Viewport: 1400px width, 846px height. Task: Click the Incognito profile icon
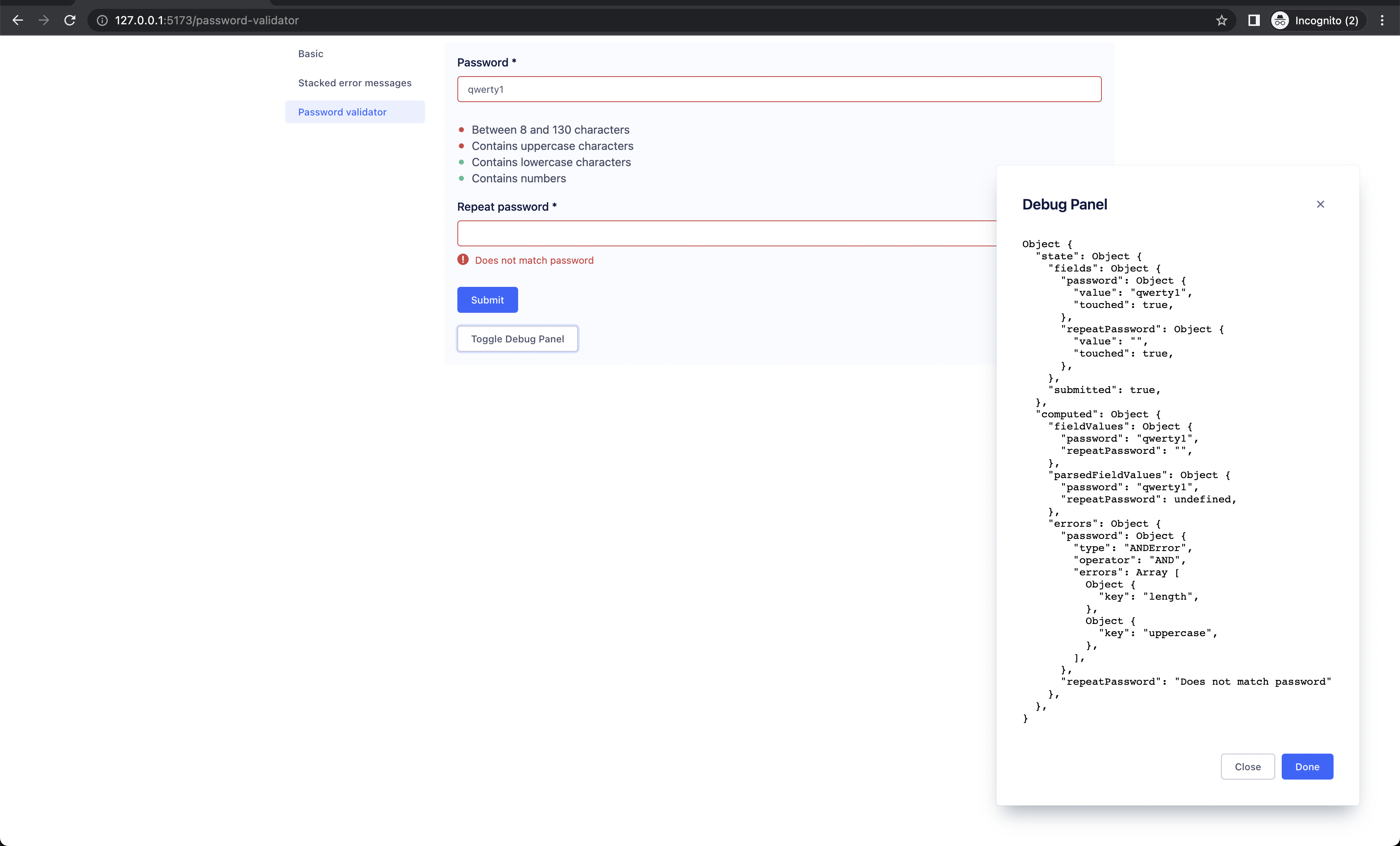(1280, 20)
